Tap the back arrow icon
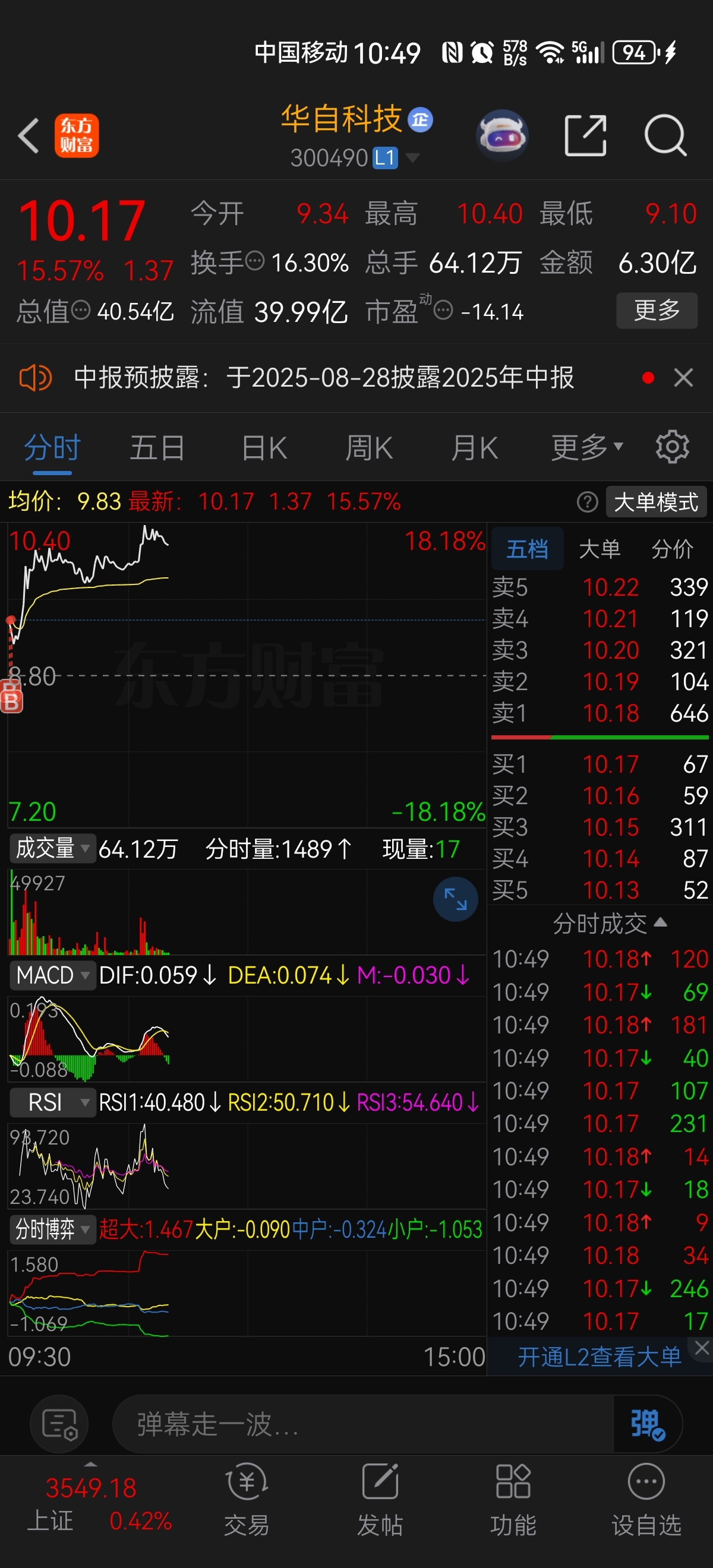The width and height of the screenshot is (713, 1568). point(29,135)
